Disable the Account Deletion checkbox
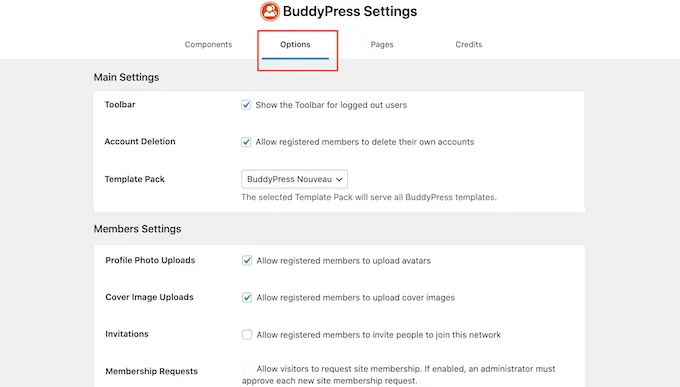 click(x=246, y=142)
